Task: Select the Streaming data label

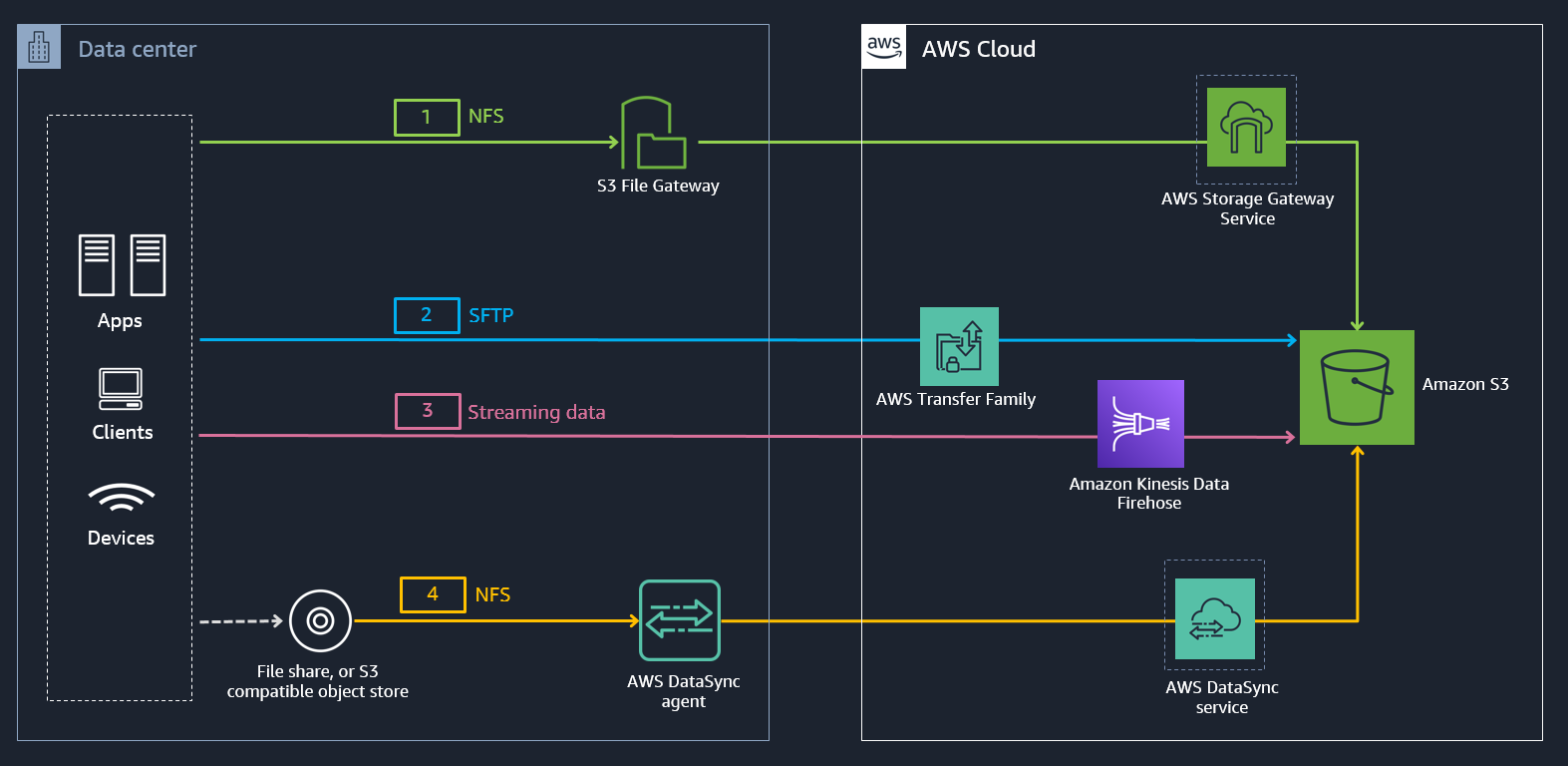Action: 536,412
